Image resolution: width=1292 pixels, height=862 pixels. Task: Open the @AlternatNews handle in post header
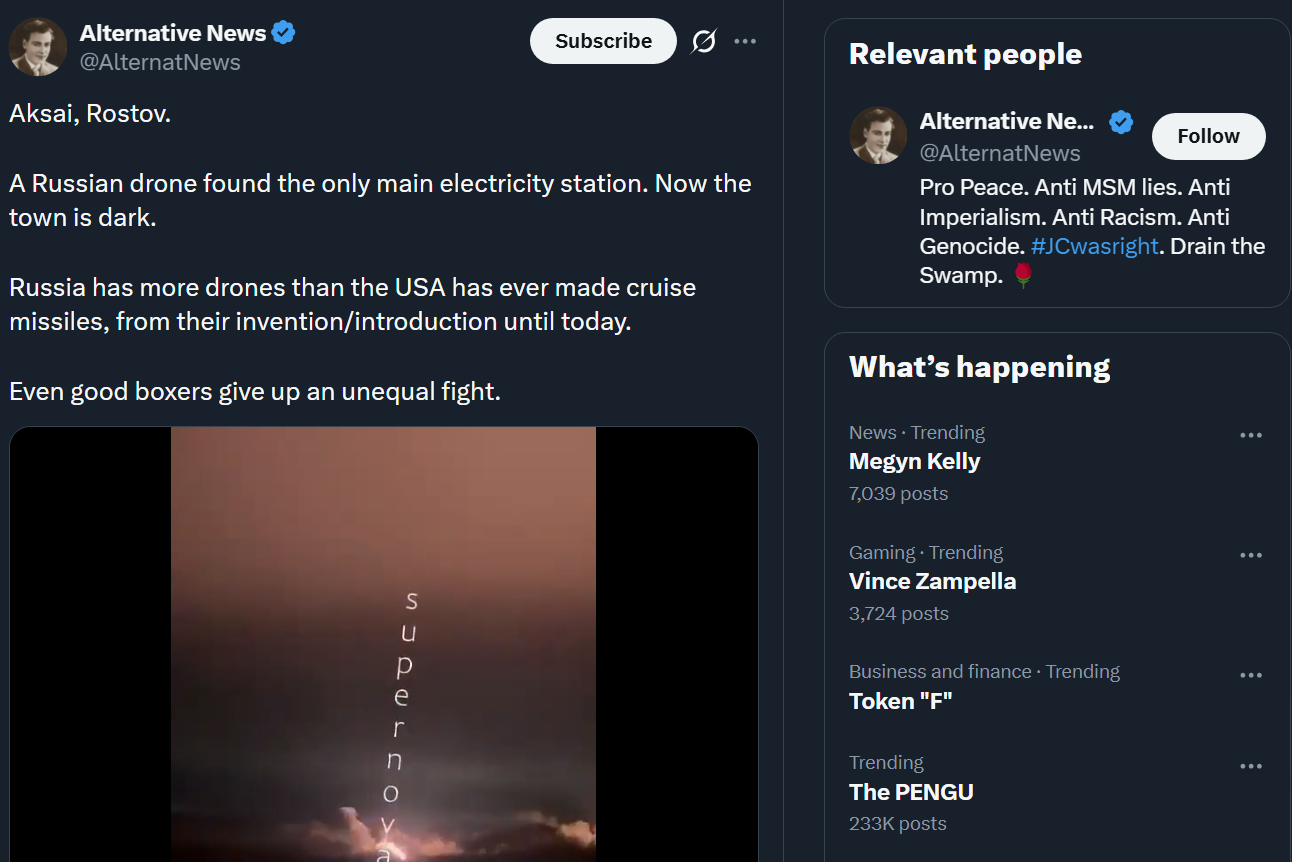(160, 62)
